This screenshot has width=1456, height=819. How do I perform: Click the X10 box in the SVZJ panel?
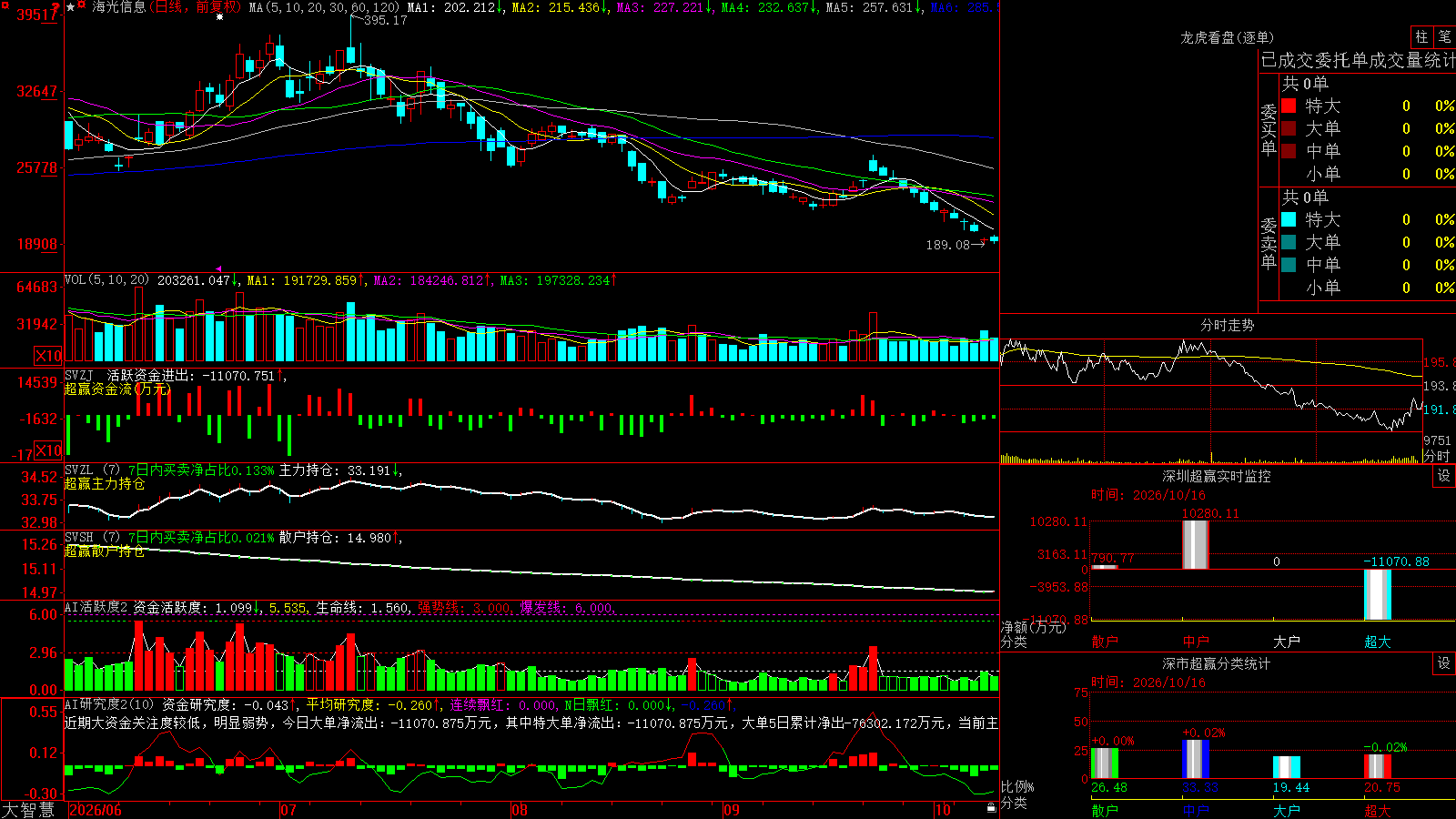48,450
